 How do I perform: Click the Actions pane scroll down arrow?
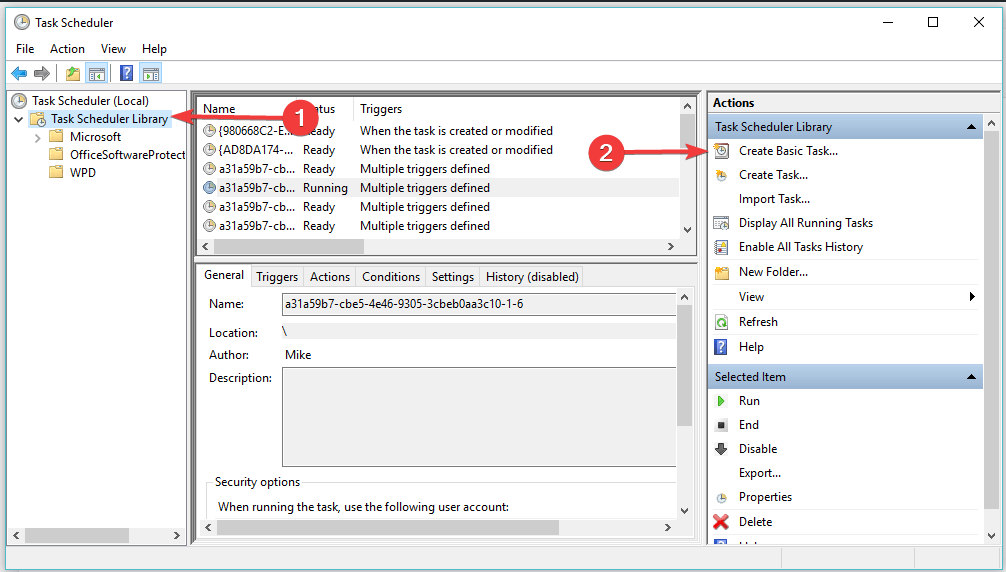991,535
